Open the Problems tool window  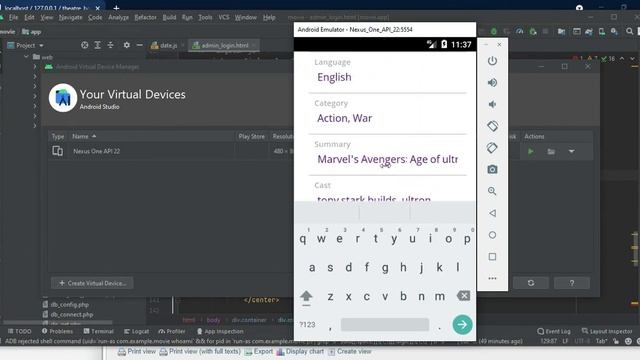[57, 331]
